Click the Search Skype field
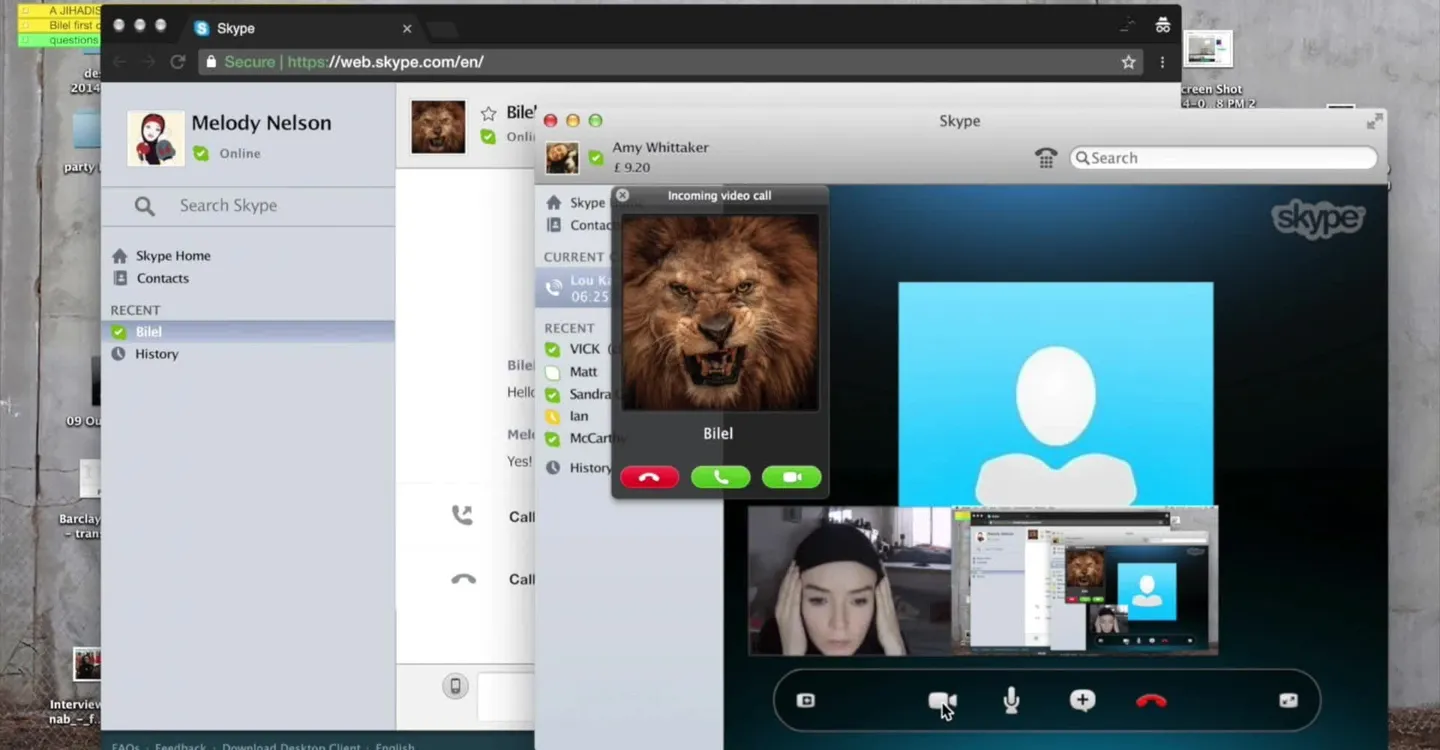Screen dimensions: 1440x750 pos(228,205)
